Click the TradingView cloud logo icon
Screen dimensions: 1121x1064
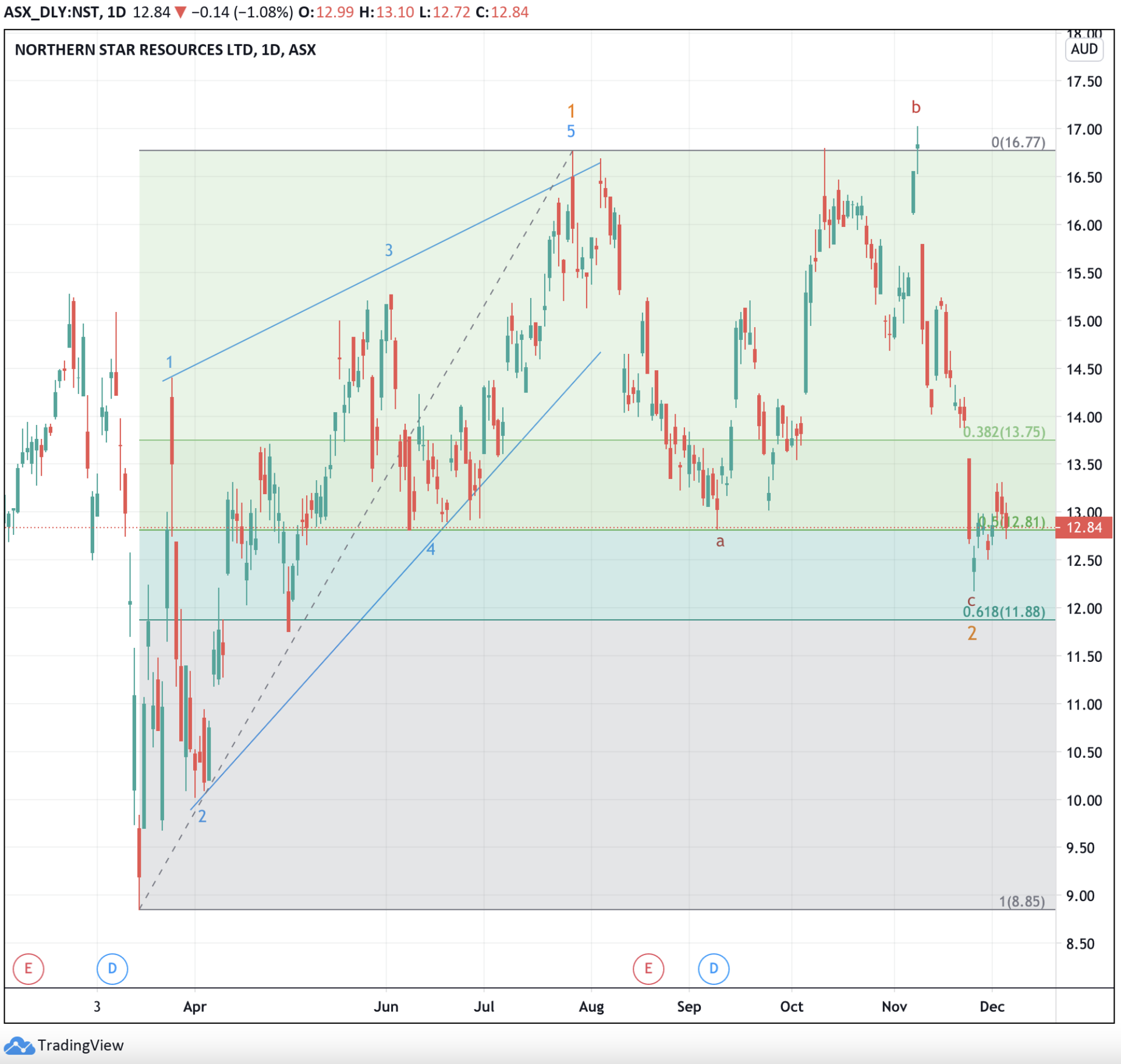19,1046
